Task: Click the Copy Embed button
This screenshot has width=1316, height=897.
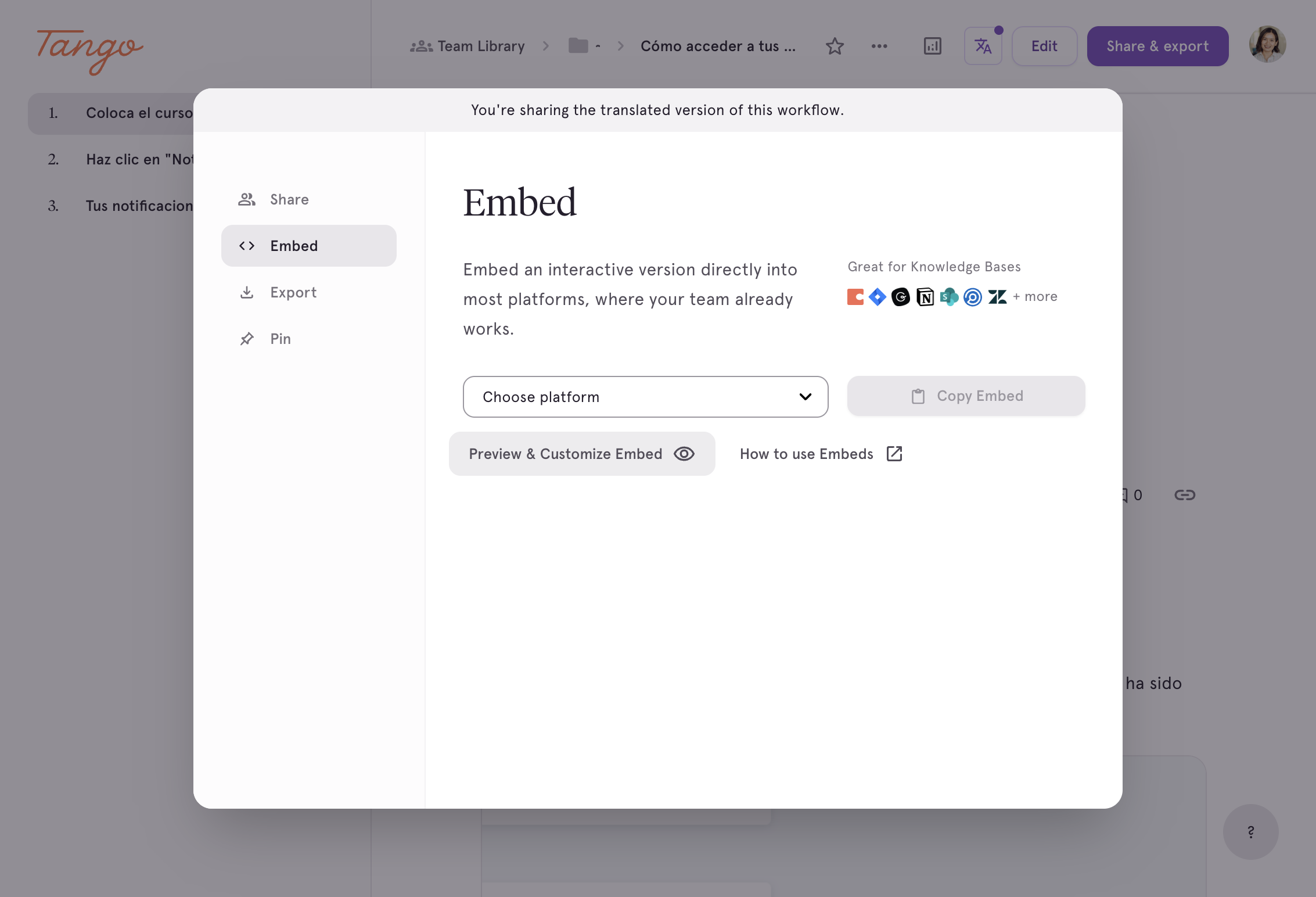Action: coord(966,396)
